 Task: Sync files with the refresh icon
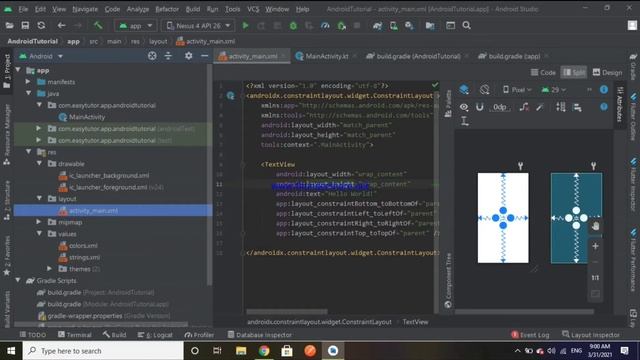point(41,26)
